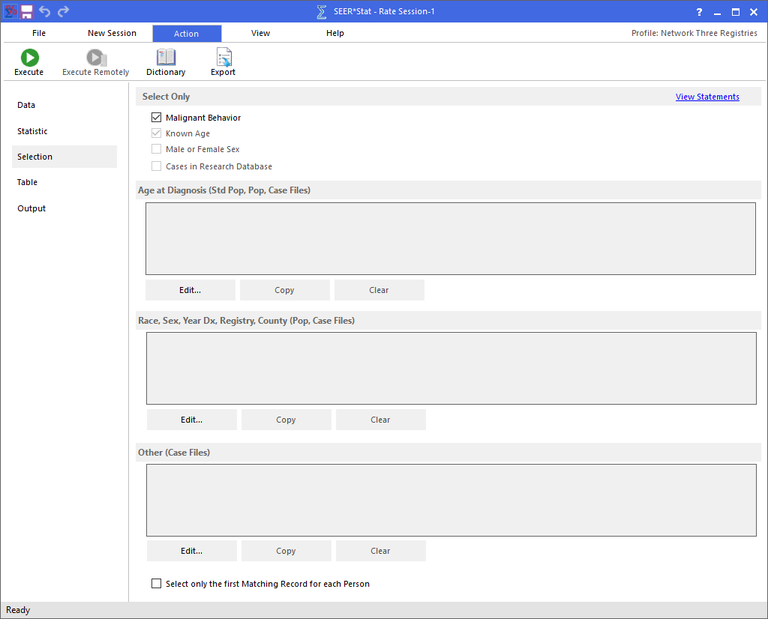This screenshot has height=619, width=768.
Task: Click the undo arrow in title bar
Action: (45, 11)
